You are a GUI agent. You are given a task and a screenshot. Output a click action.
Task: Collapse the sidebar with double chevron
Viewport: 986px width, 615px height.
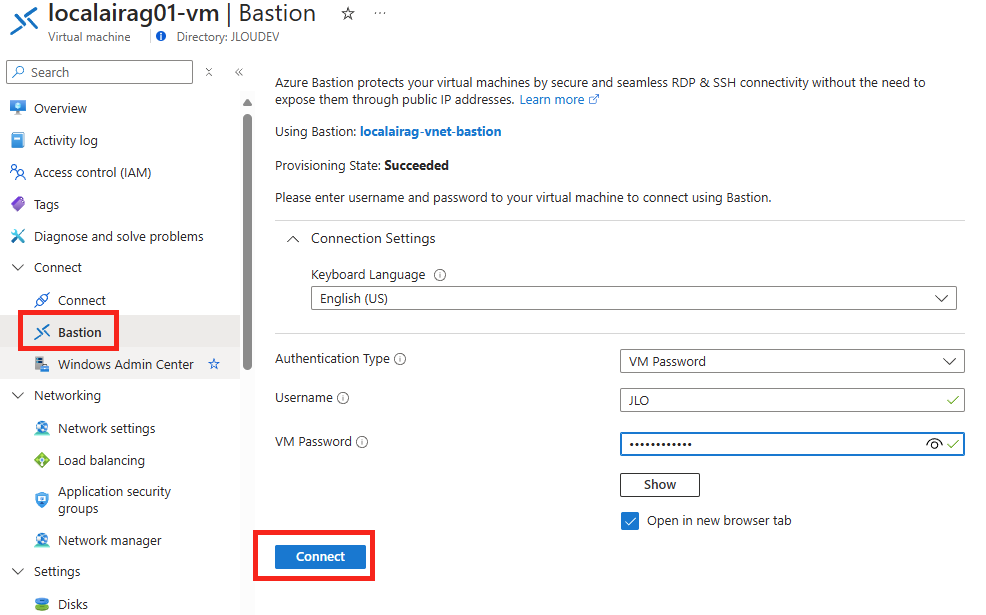239,72
